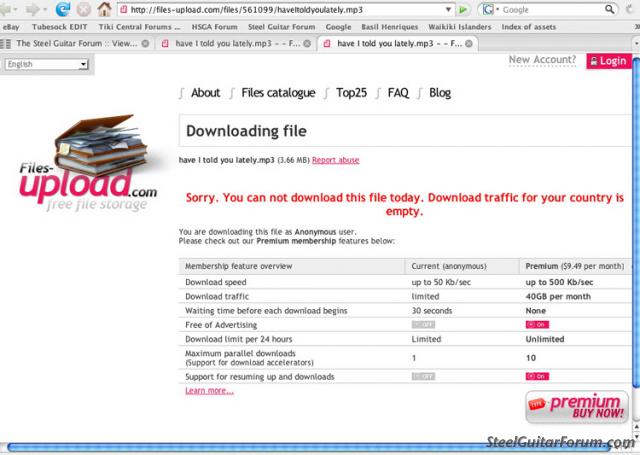640x455 pixels.
Task: Go to browser home page
Action: (103, 9)
